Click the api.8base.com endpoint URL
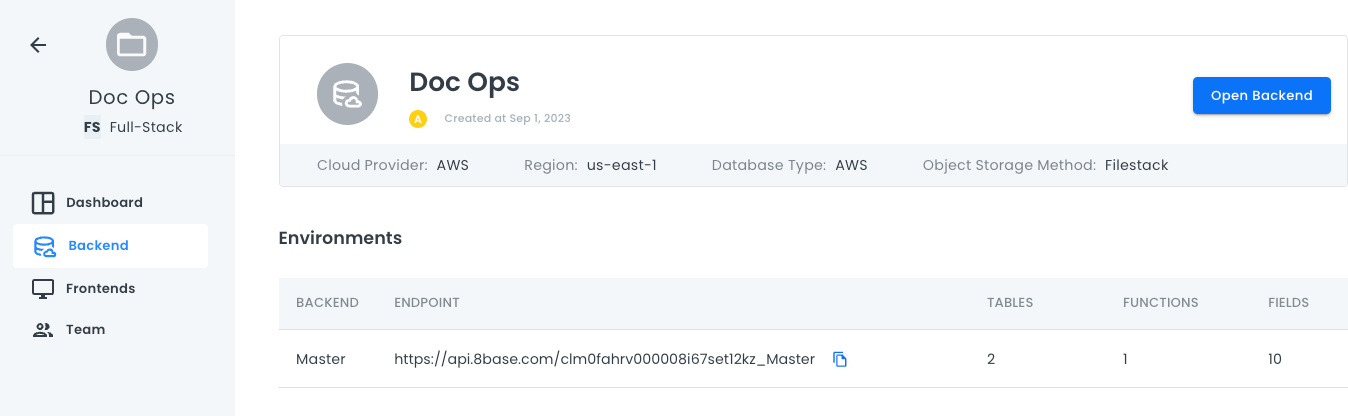The image size is (1348, 416). [x=604, y=359]
